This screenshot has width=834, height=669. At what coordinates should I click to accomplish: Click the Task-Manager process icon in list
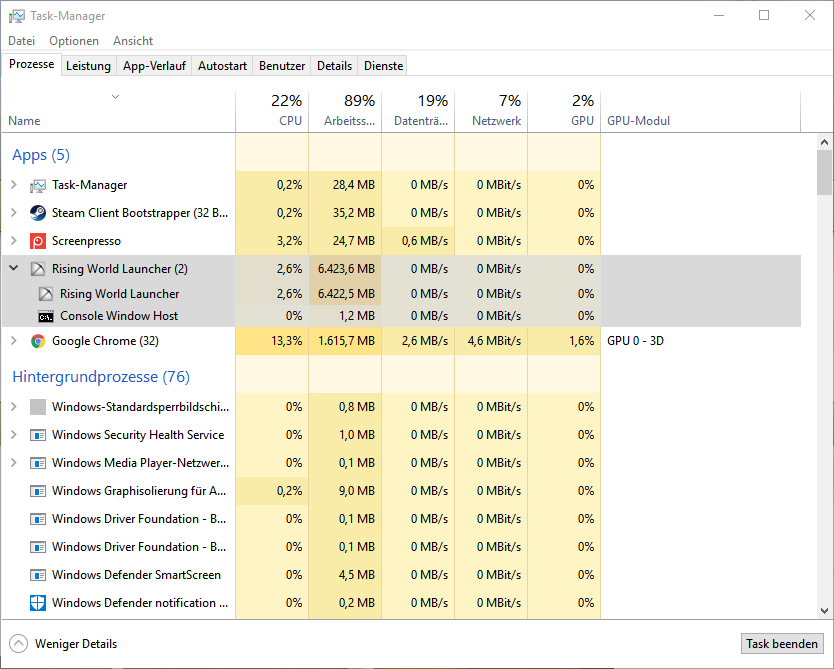tap(38, 185)
